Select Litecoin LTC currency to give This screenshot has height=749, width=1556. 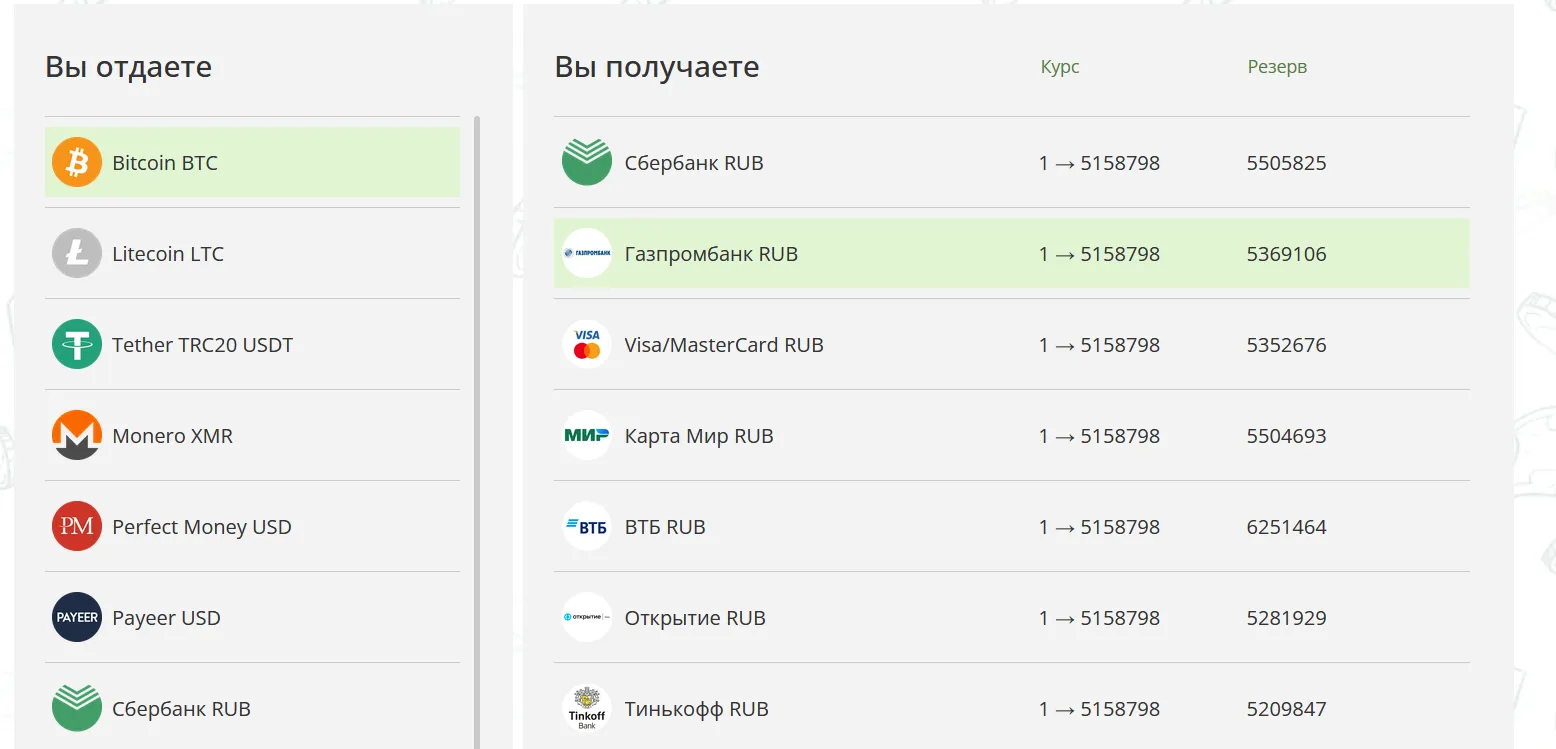point(252,253)
